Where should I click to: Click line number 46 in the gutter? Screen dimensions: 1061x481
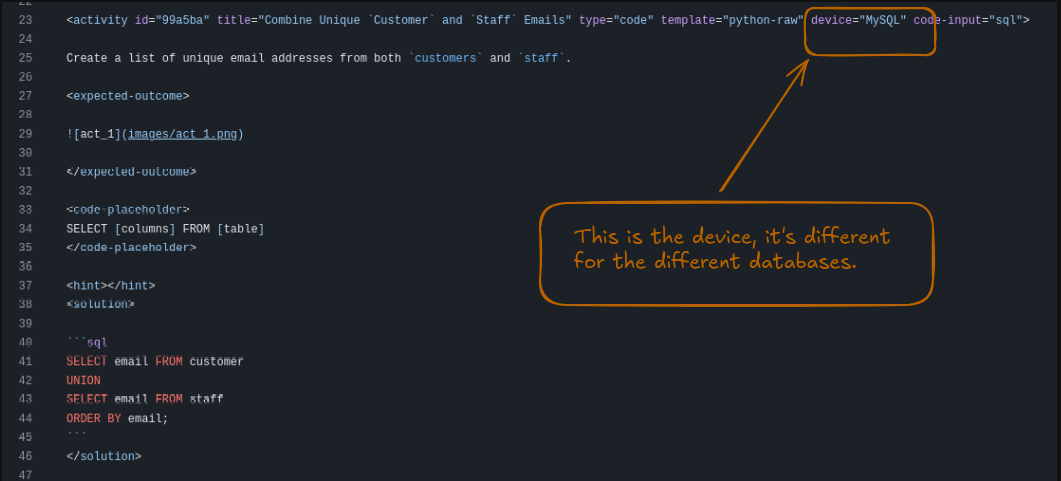(25, 456)
